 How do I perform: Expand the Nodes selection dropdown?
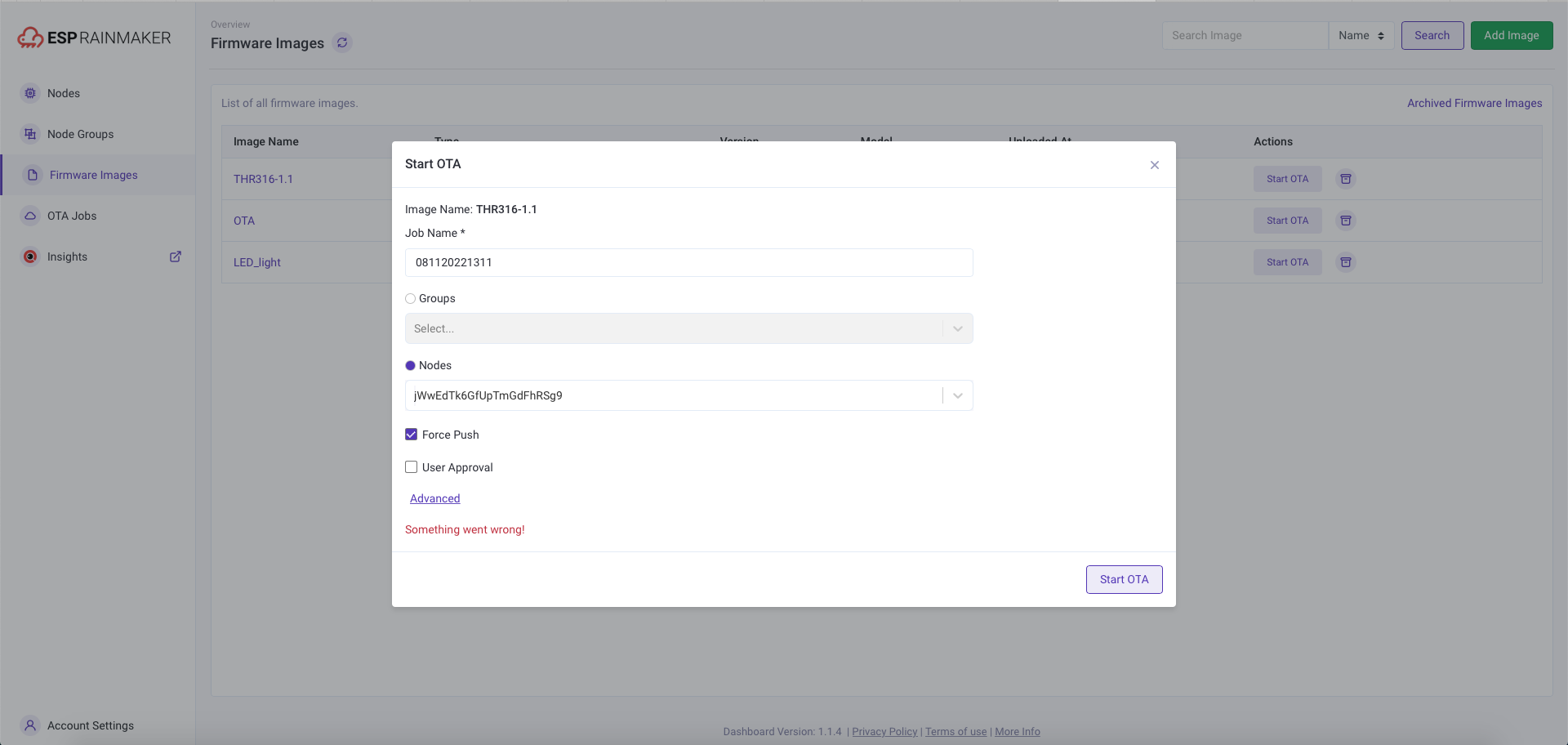(x=958, y=395)
